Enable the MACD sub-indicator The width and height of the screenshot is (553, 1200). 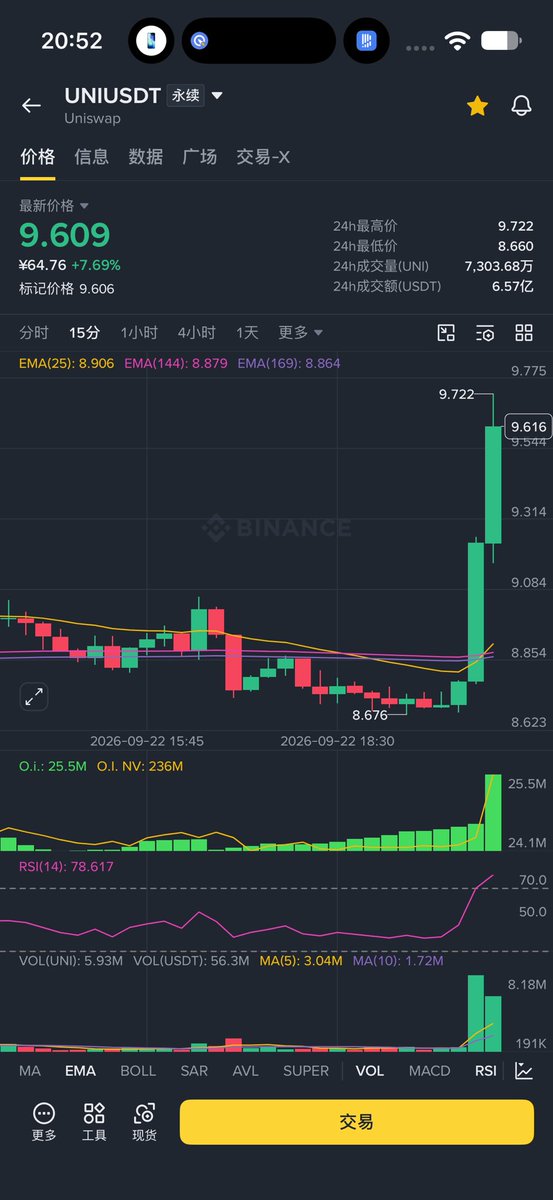click(x=430, y=1070)
